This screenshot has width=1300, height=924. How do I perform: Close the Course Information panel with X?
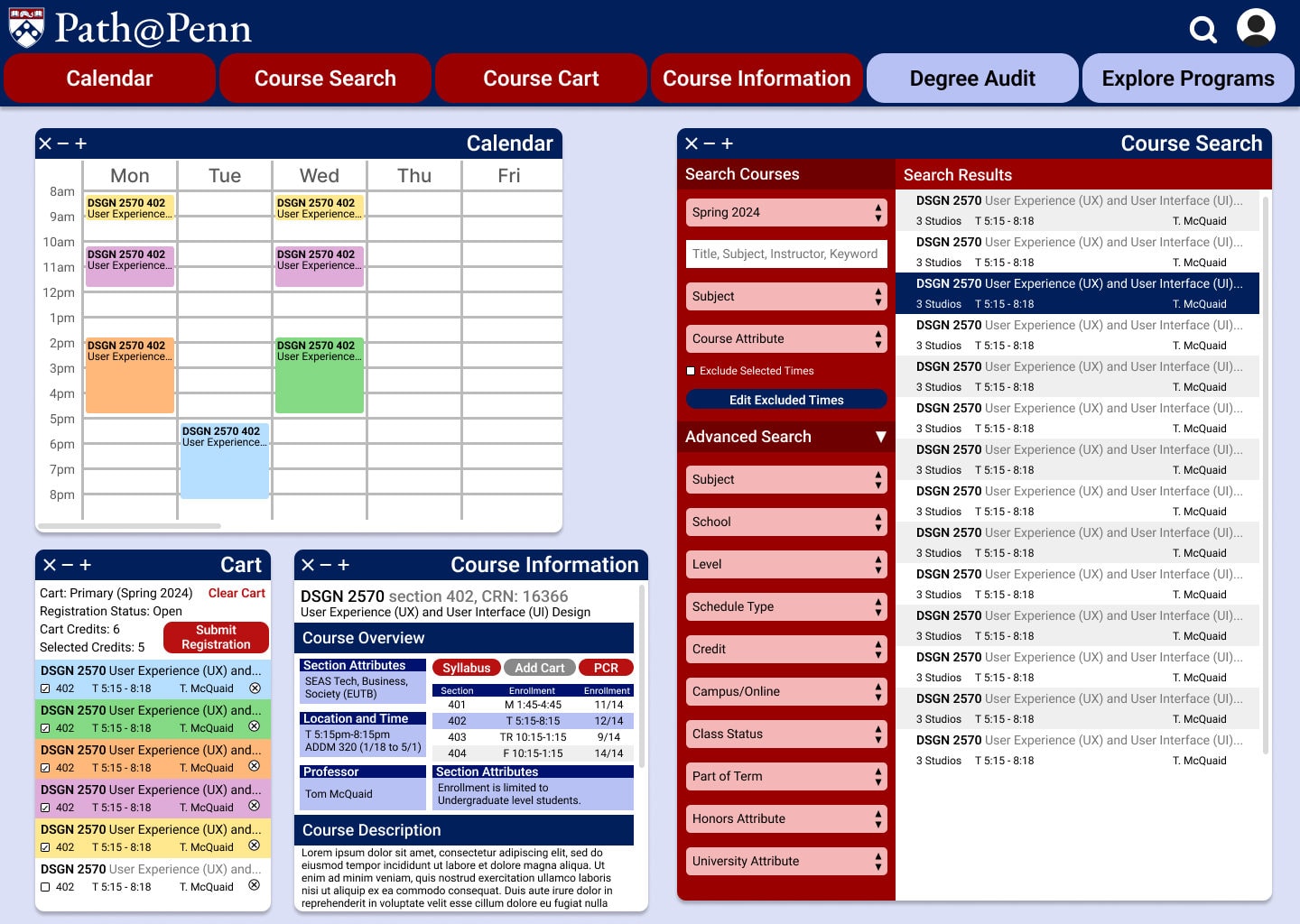[308, 565]
